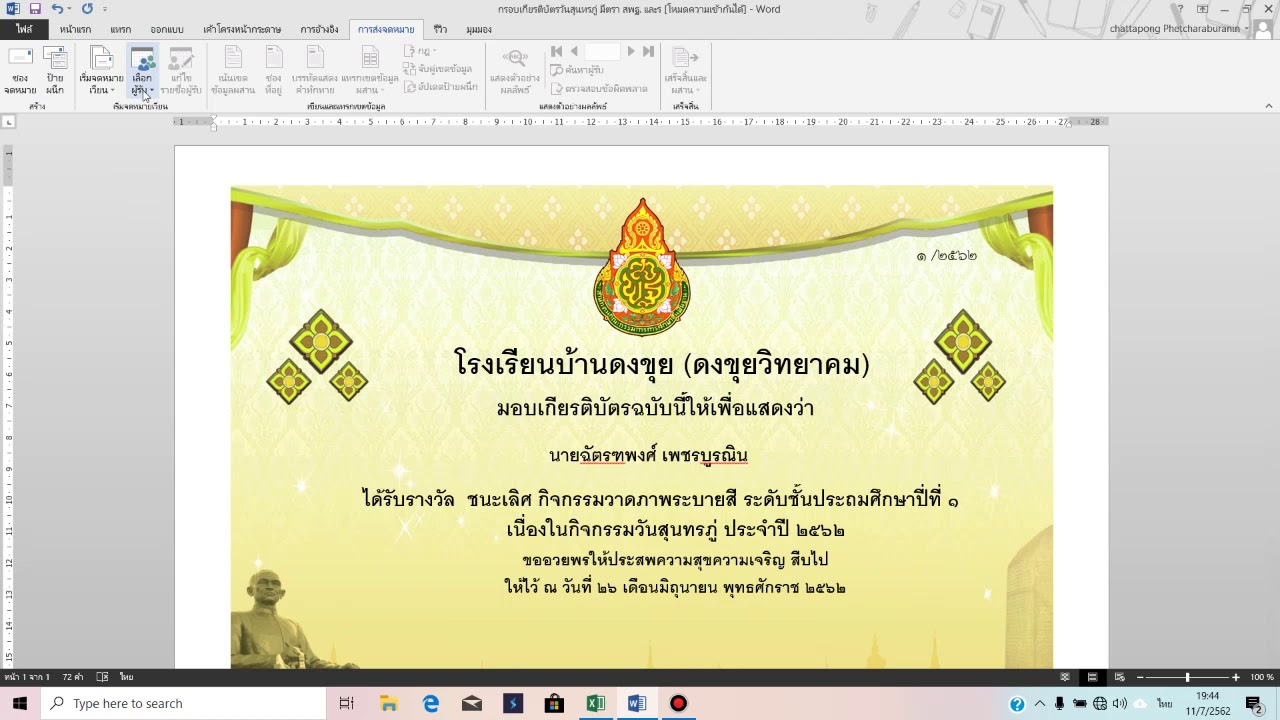This screenshot has width=1280, height=720.
Task: Open Excel from the taskbar
Action: (x=595, y=703)
